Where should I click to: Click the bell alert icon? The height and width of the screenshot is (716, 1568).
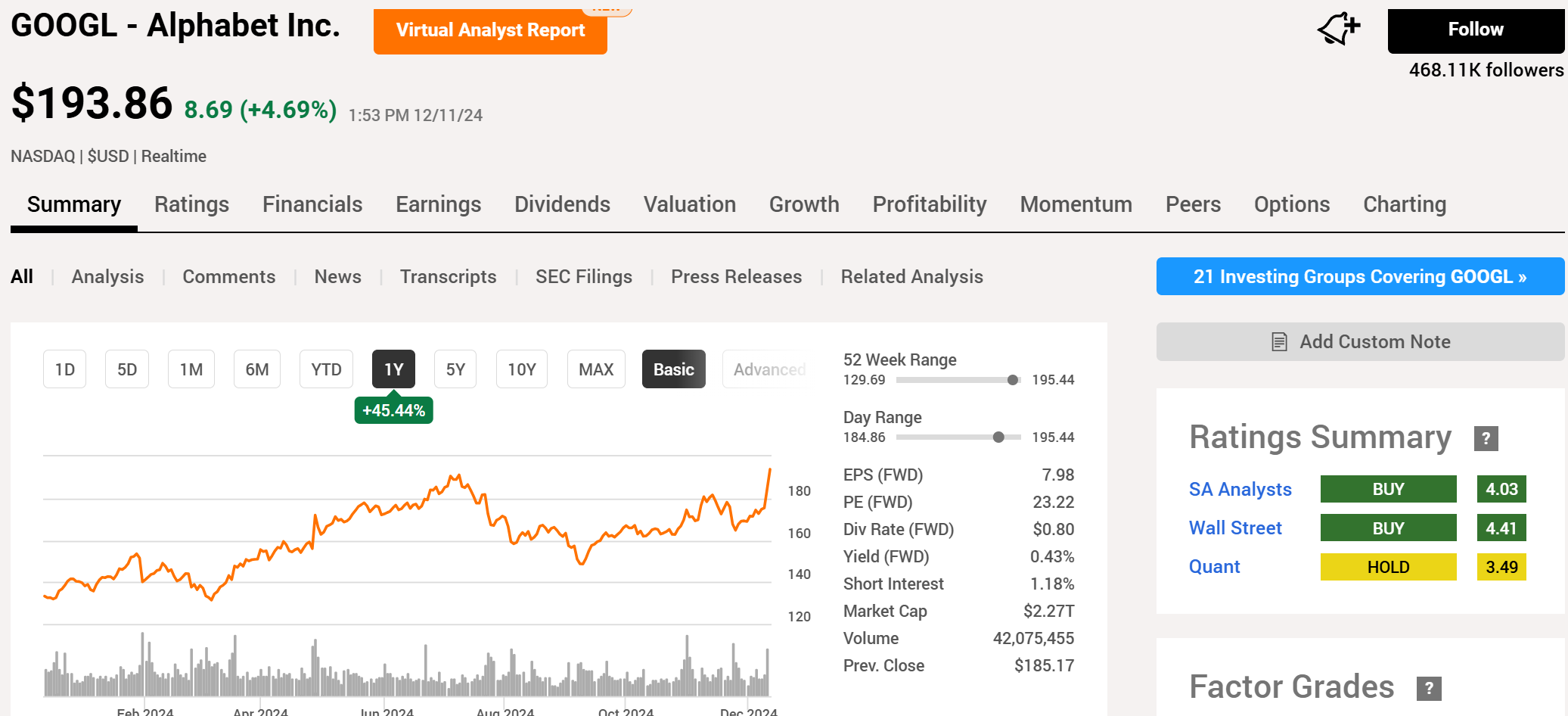click(x=1339, y=29)
